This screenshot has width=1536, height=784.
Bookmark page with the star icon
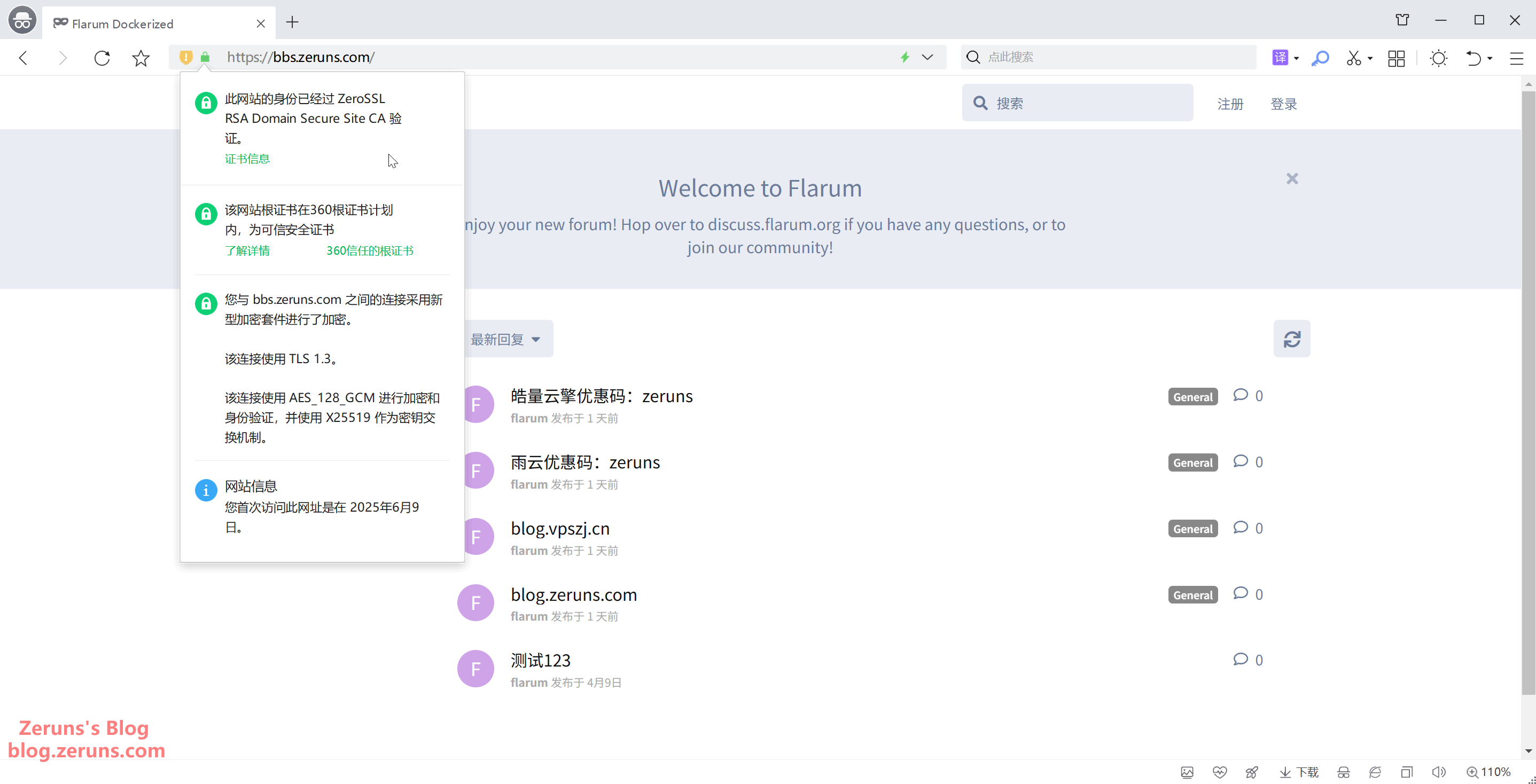[141, 58]
